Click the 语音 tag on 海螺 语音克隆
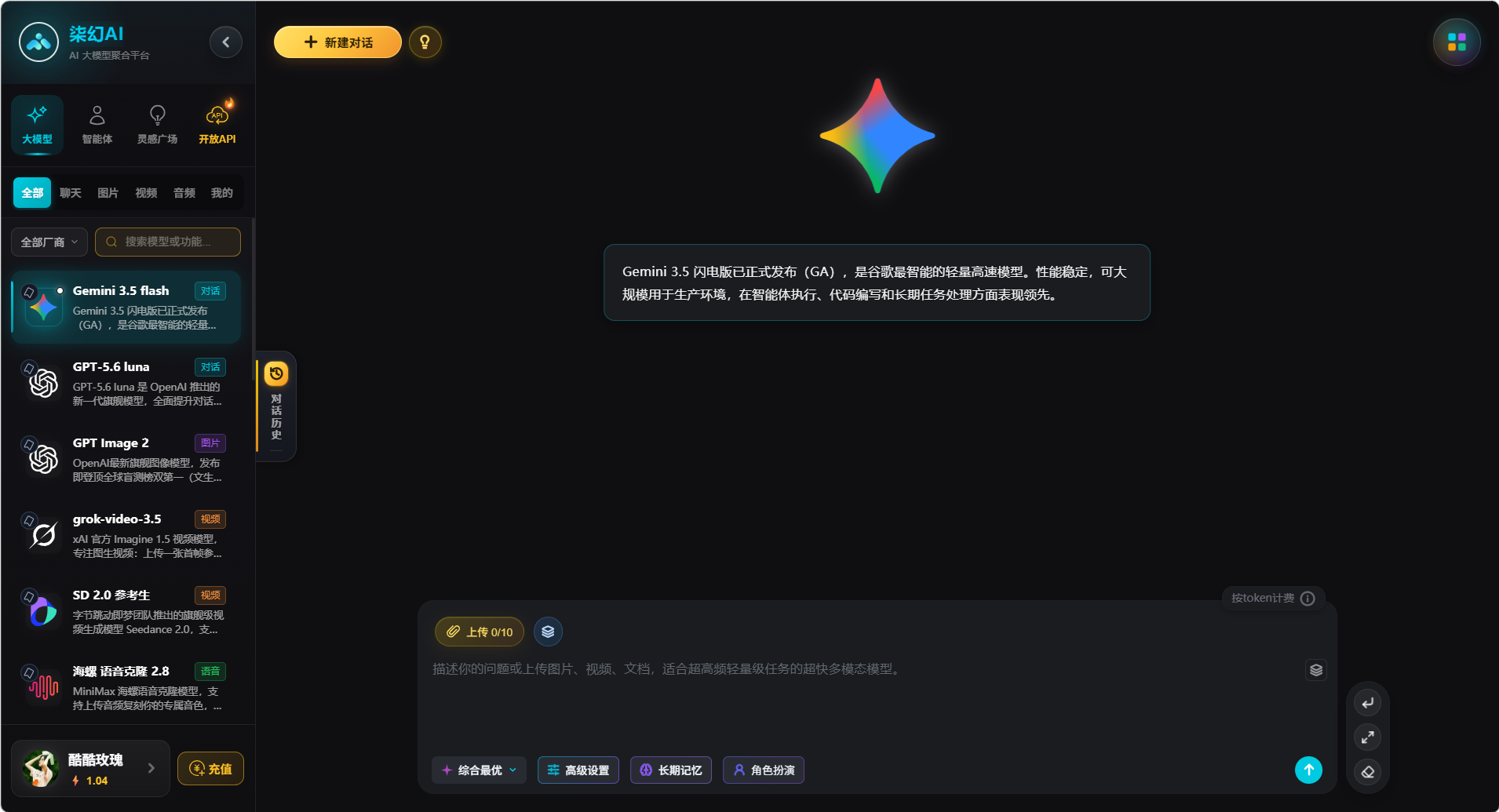The width and height of the screenshot is (1499, 812). coord(210,672)
